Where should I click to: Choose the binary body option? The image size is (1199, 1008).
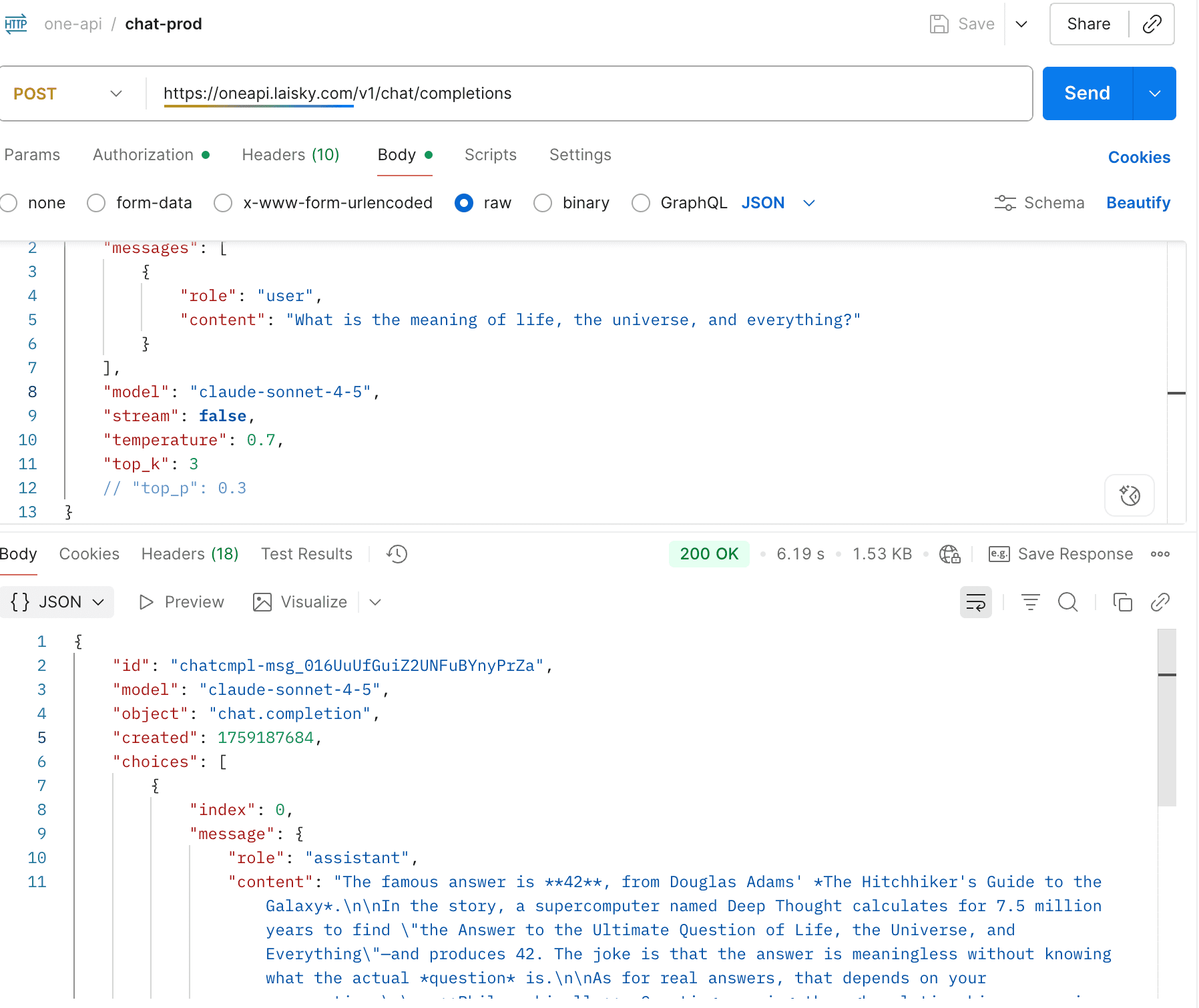pos(543,203)
